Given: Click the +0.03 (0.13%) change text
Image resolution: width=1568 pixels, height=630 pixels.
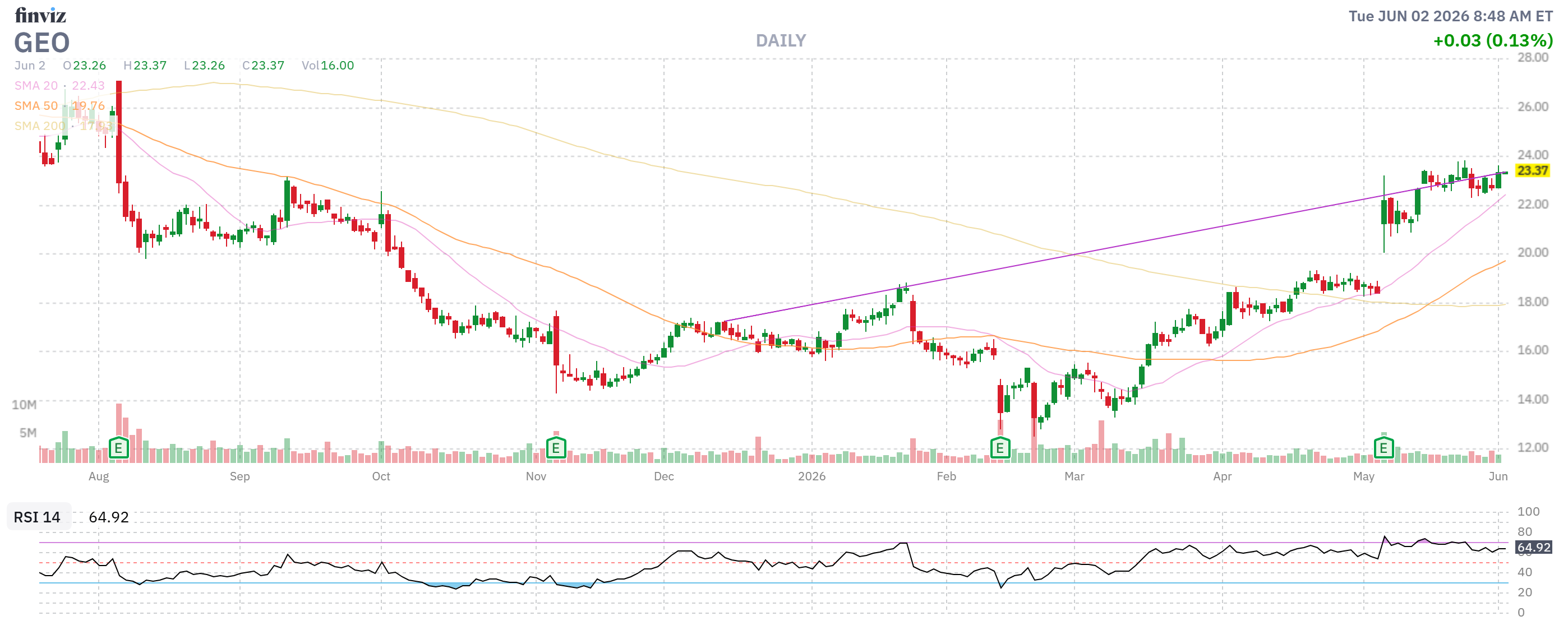Looking at the screenshot, I should (1493, 41).
